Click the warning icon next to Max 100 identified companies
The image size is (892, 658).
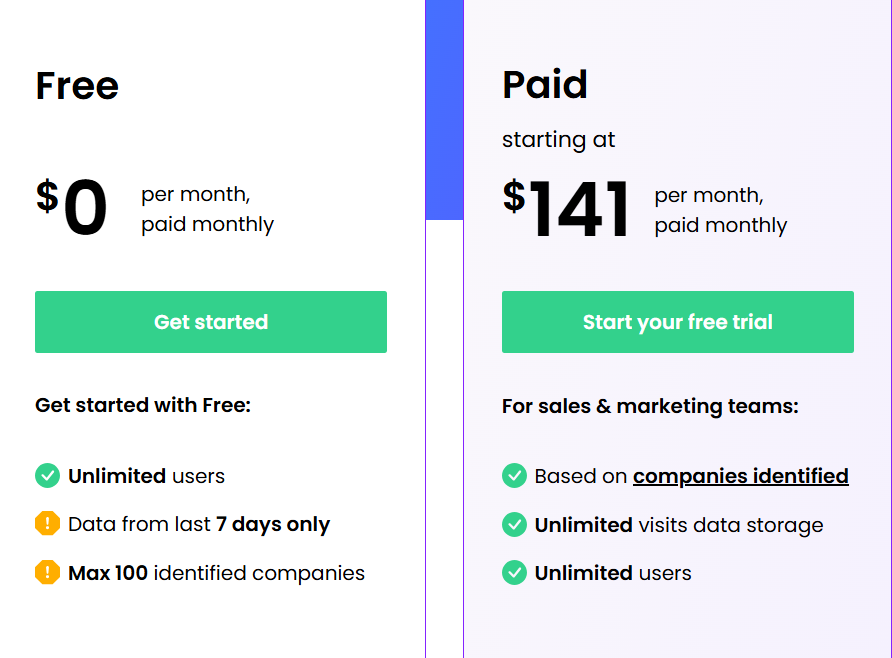pos(47,572)
